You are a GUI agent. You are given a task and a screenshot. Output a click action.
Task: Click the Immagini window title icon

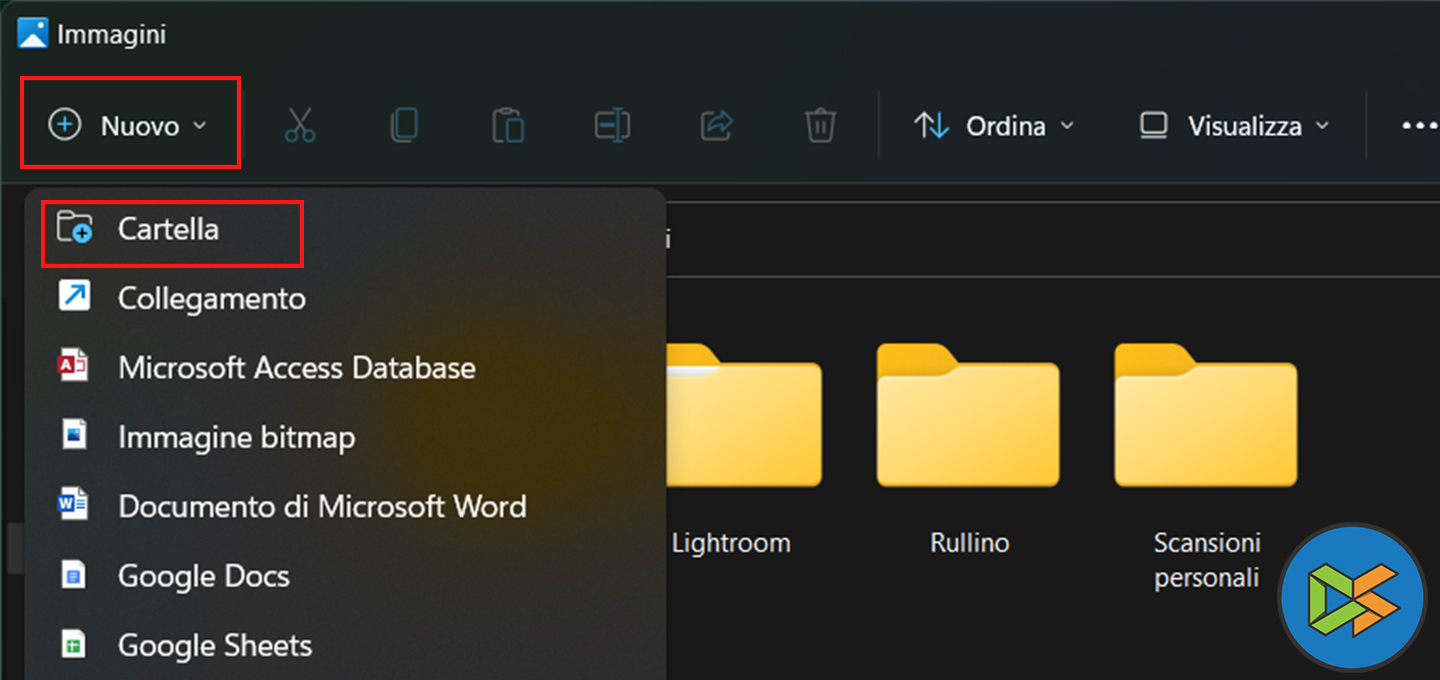click(32, 34)
